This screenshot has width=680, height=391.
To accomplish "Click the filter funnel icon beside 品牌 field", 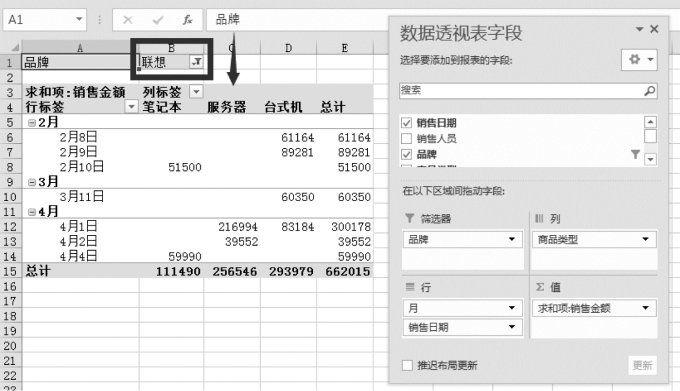I will (x=635, y=154).
